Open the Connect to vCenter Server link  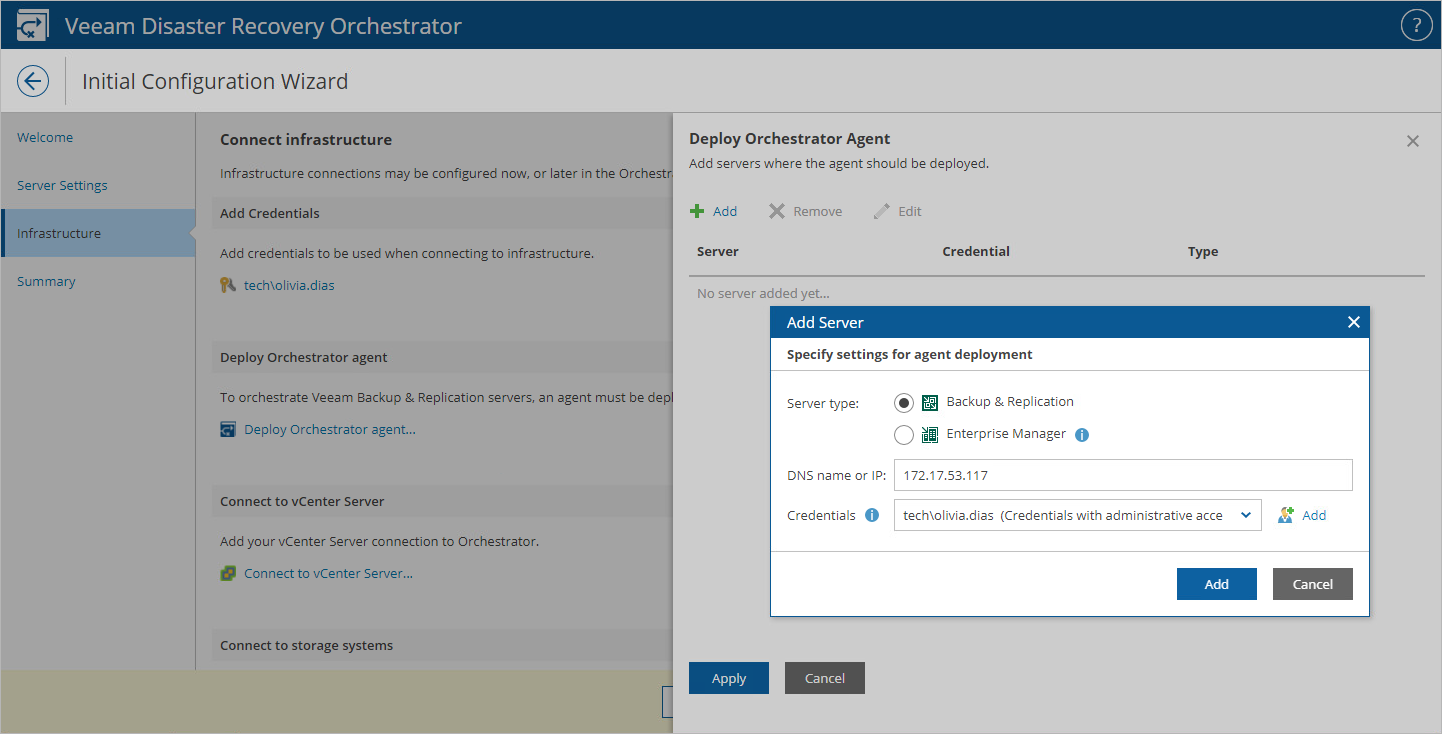328,574
